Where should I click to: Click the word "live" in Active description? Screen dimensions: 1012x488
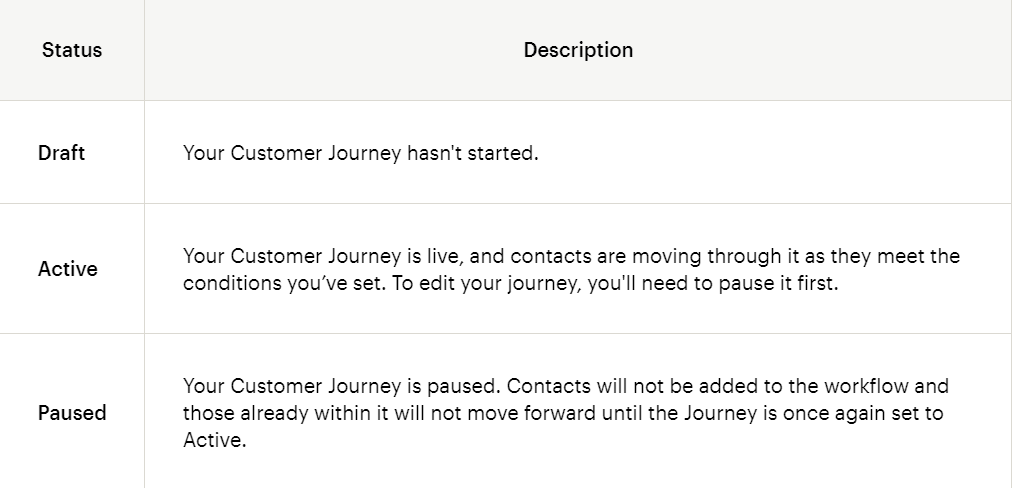(442, 256)
